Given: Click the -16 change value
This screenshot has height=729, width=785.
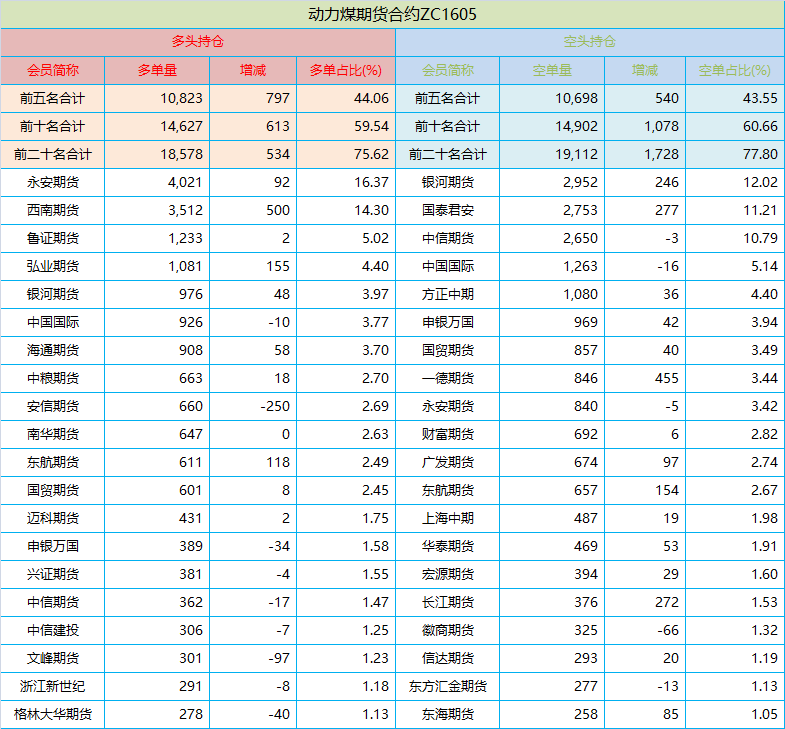Looking at the screenshot, I should point(668,266).
